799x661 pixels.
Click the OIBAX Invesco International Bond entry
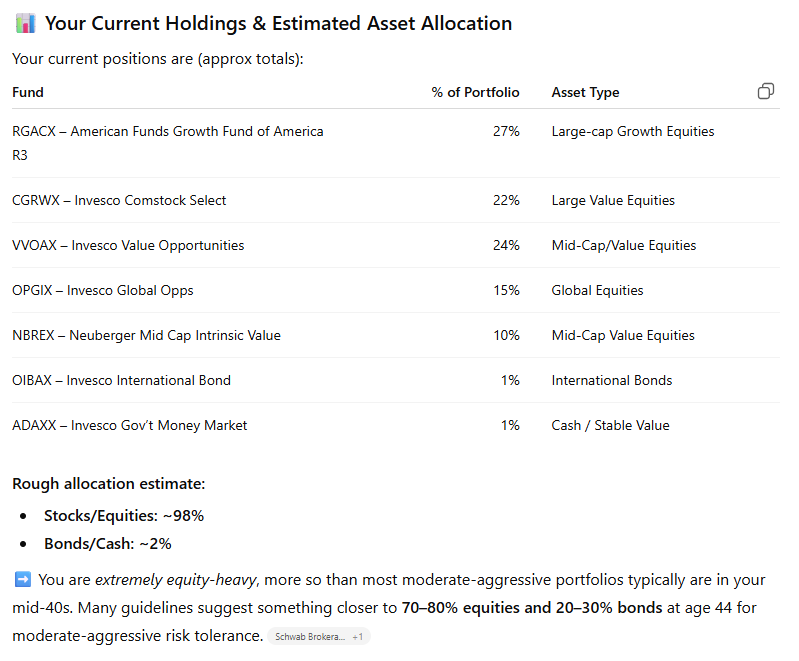121,380
